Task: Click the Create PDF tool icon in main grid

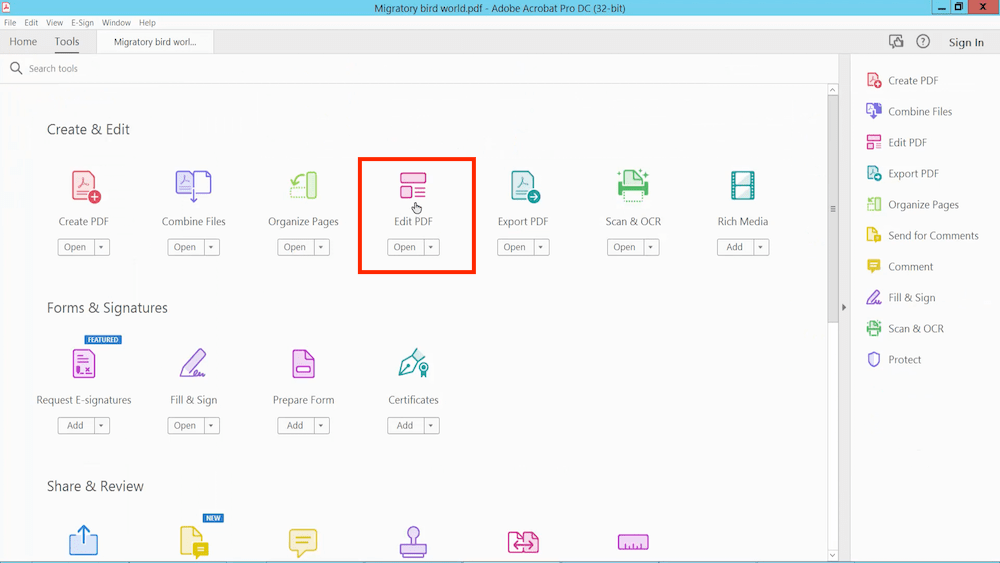Action: pyautogui.click(x=85, y=186)
